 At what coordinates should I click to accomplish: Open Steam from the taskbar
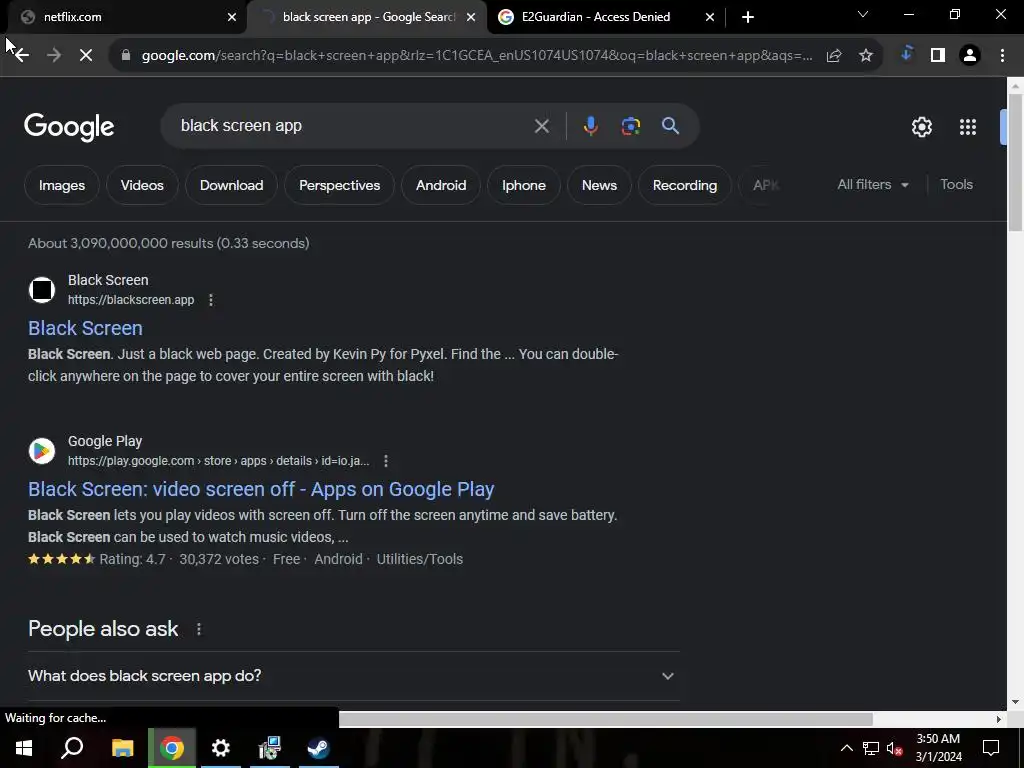coord(319,748)
